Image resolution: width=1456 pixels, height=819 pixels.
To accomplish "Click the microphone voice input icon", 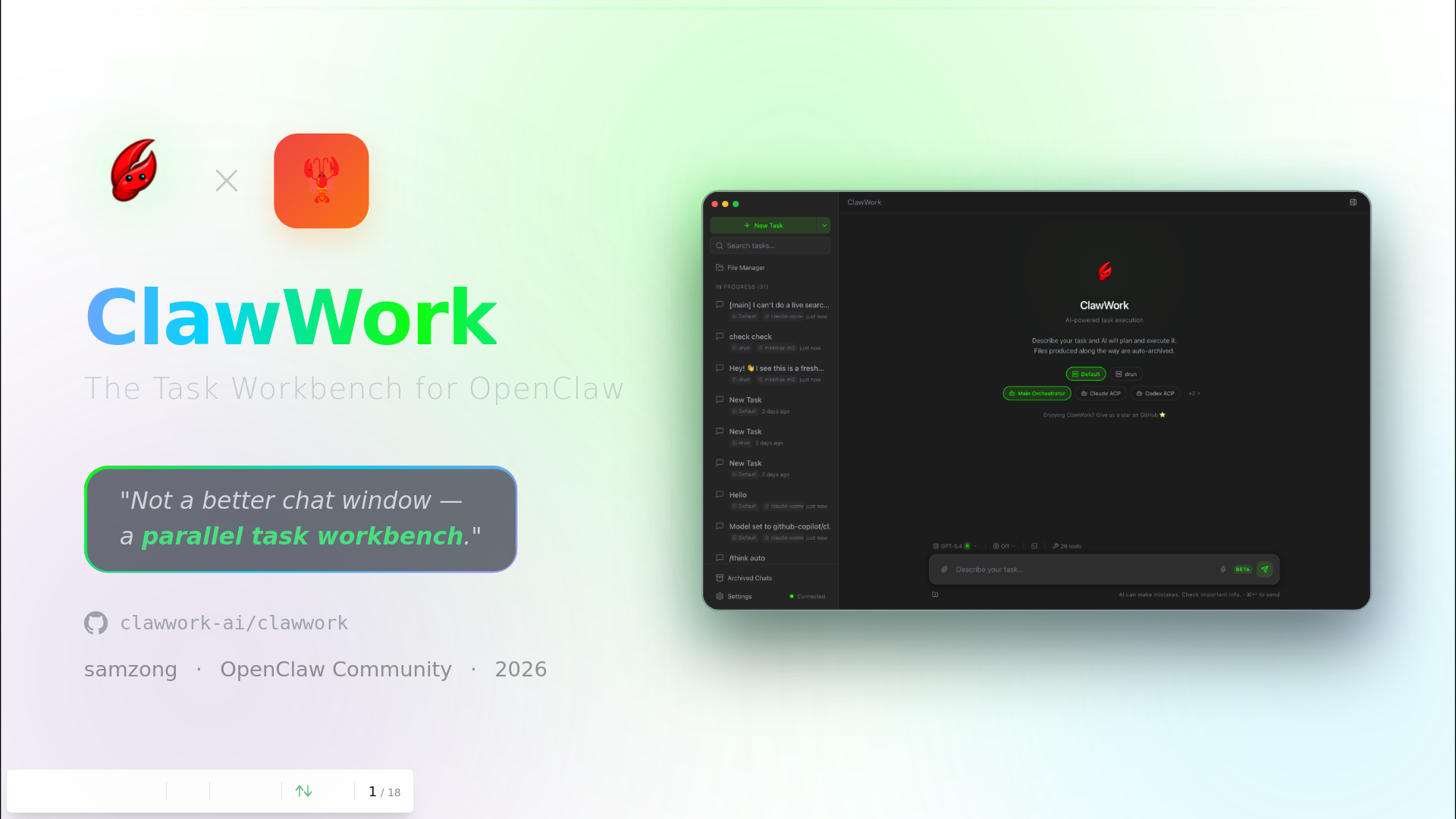I will 1223,570.
